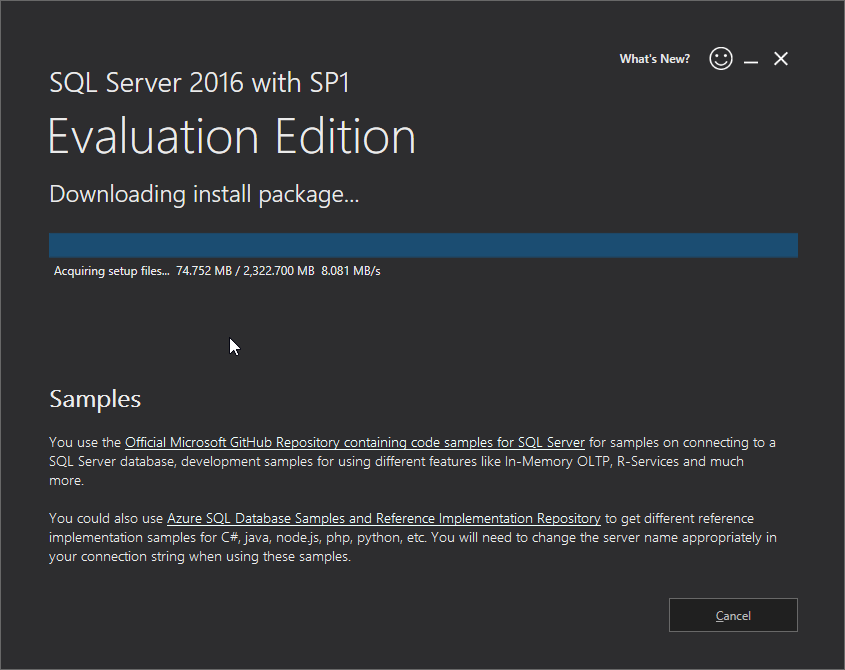The width and height of the screenshot is (845, 670).
Task: Click the smiley feedback icon
Action: 721,58
